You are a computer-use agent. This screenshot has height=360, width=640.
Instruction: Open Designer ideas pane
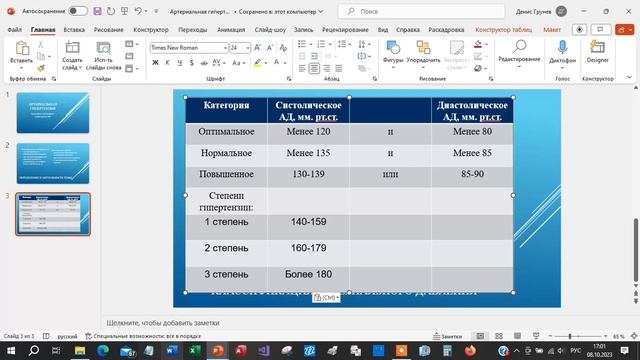pos(597,47)
